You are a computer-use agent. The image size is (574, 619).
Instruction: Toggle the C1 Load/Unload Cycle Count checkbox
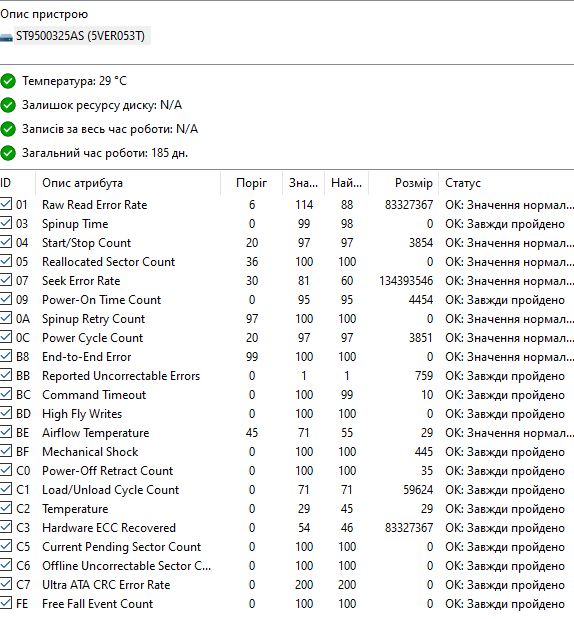[x=6, y=489]
